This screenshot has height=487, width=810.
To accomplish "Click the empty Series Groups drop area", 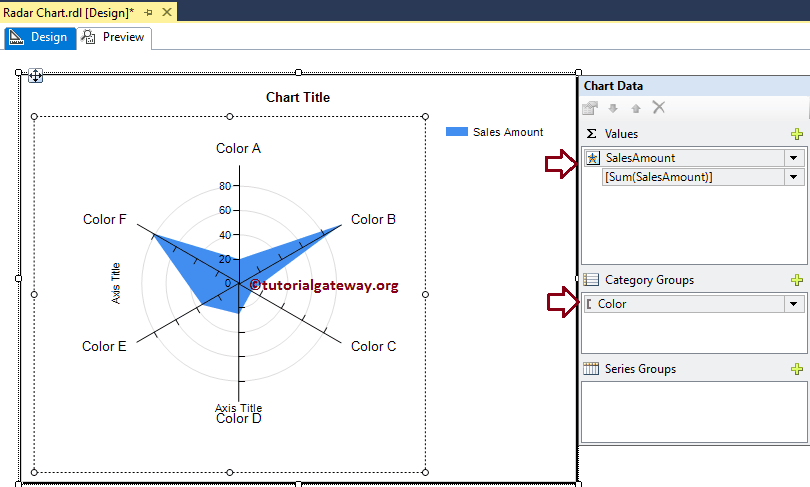I will pyautogui.click(x=694, y=412).
